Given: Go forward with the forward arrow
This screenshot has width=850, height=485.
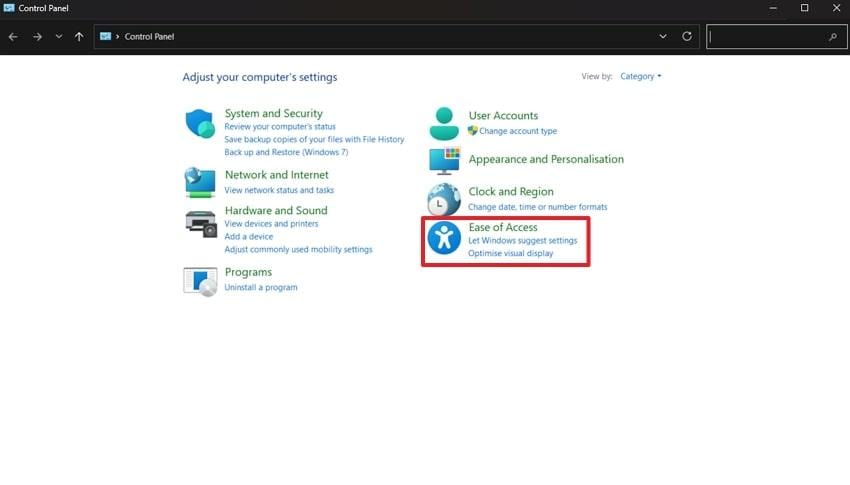Looking at the screenshot, I should 37,37.
